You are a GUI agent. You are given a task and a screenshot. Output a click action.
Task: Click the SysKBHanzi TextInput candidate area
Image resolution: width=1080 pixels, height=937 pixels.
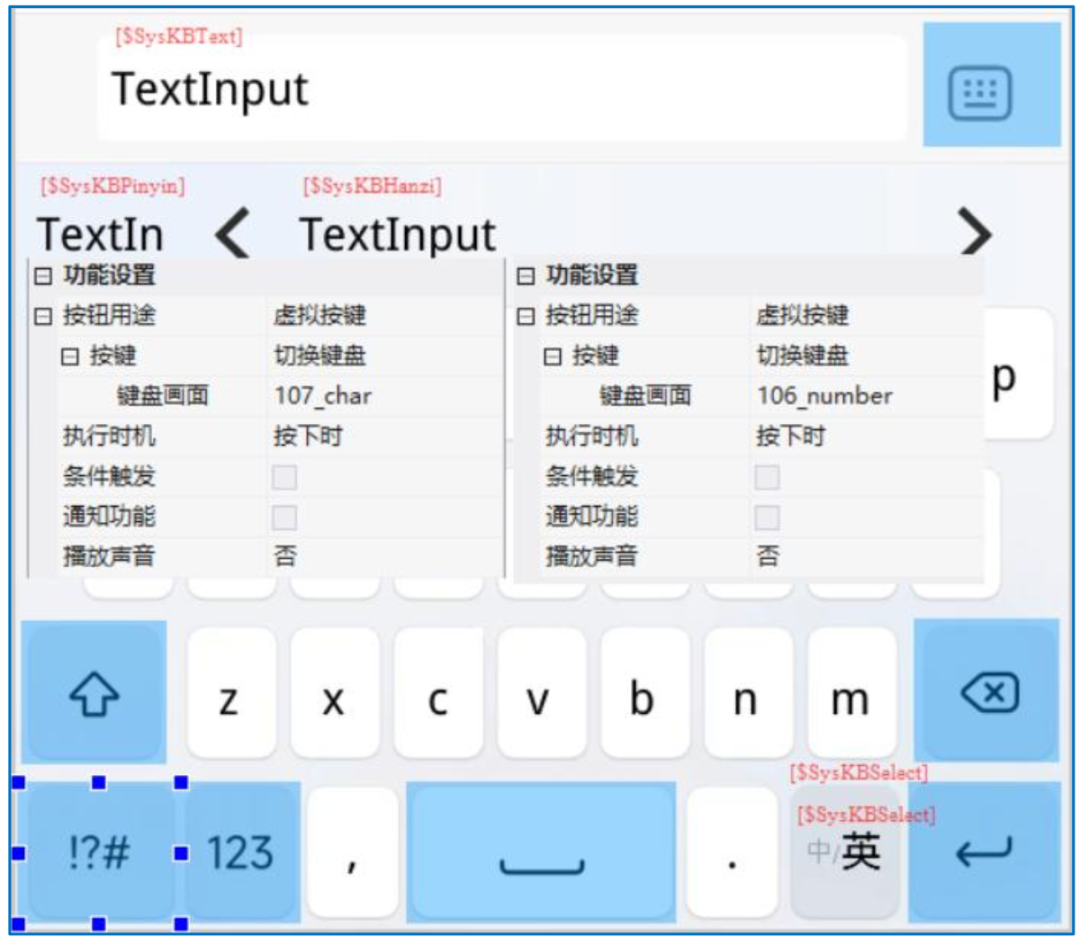[397, 234]
